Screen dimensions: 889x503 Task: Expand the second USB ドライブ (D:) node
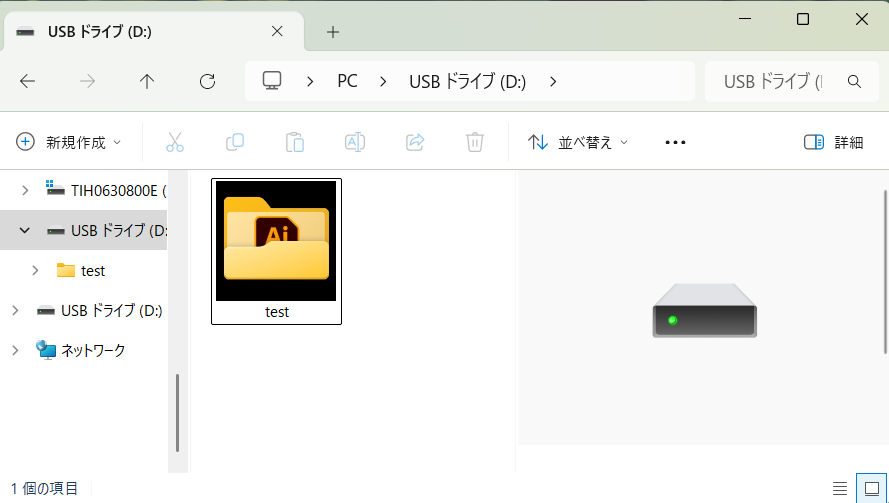click(x=15, y=310)
